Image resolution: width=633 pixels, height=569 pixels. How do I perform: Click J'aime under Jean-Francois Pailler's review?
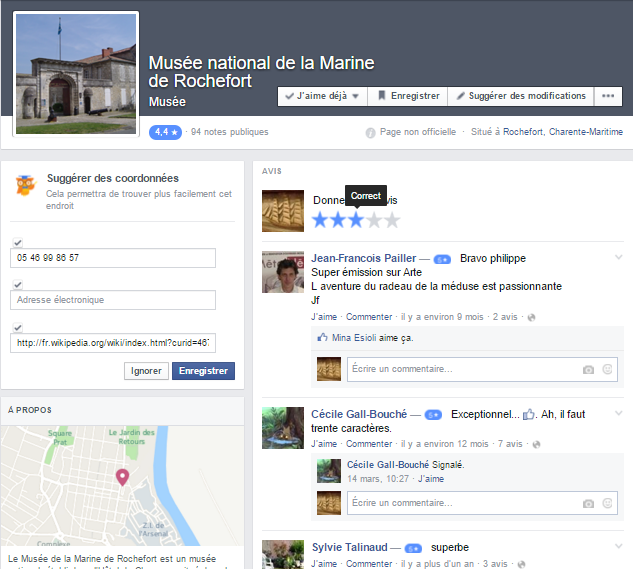coord(324,317)
